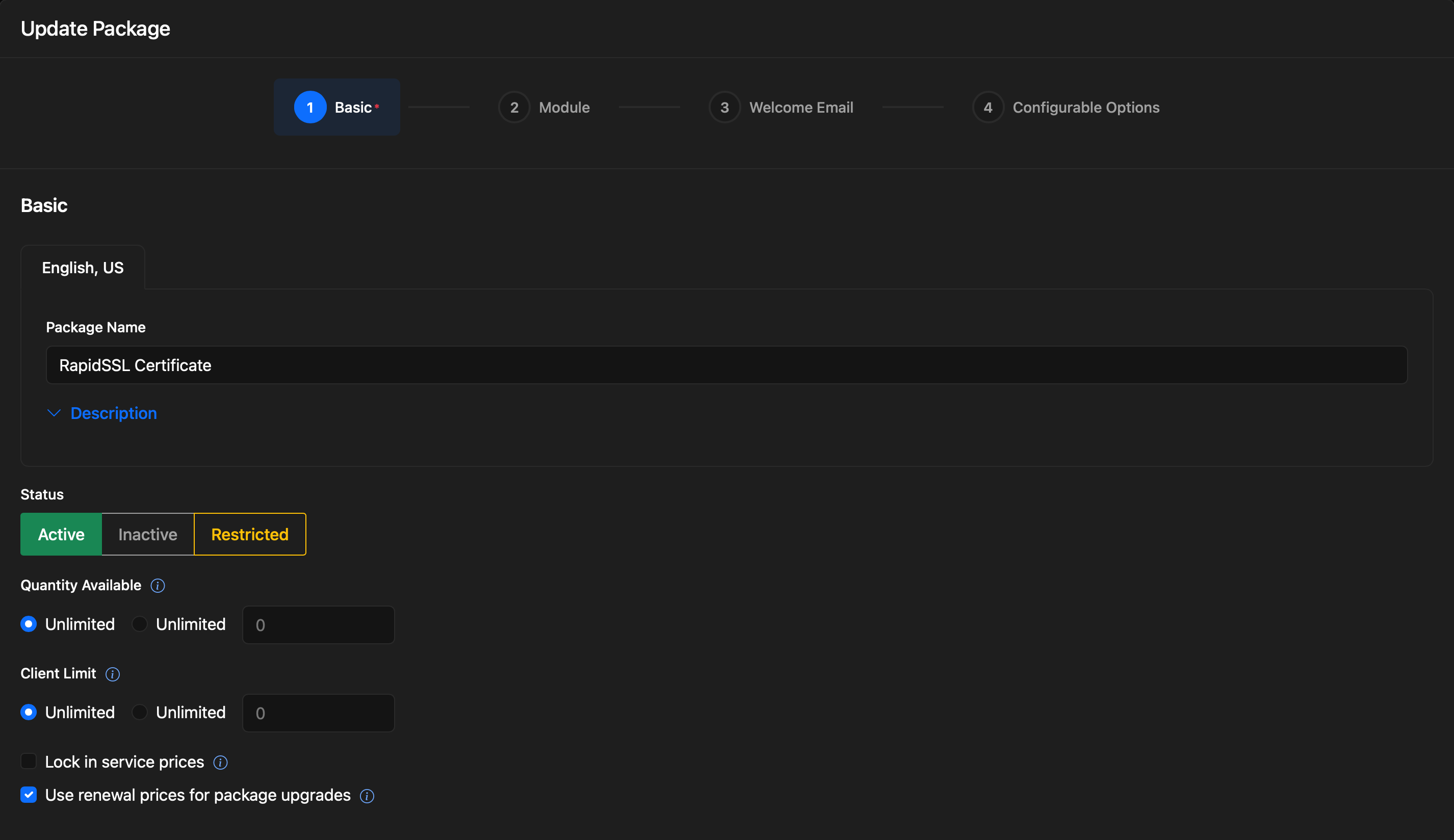Click the step 2 number circle
The height and width of the screenshot is (840, 1454).
(x=514, y=108)
